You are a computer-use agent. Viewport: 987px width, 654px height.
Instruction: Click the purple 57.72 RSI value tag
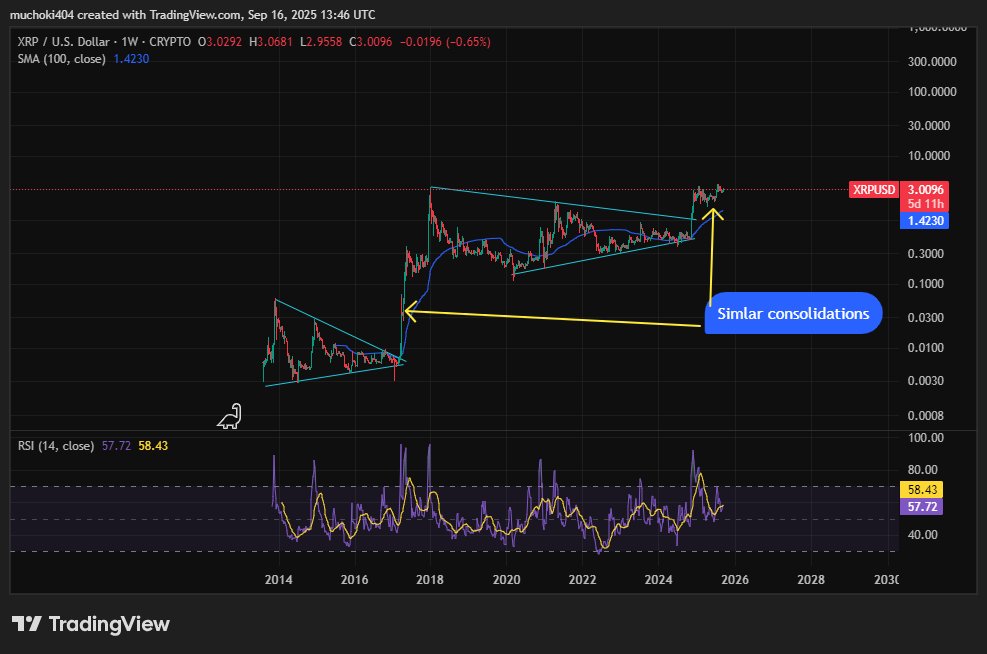point(922,507)
